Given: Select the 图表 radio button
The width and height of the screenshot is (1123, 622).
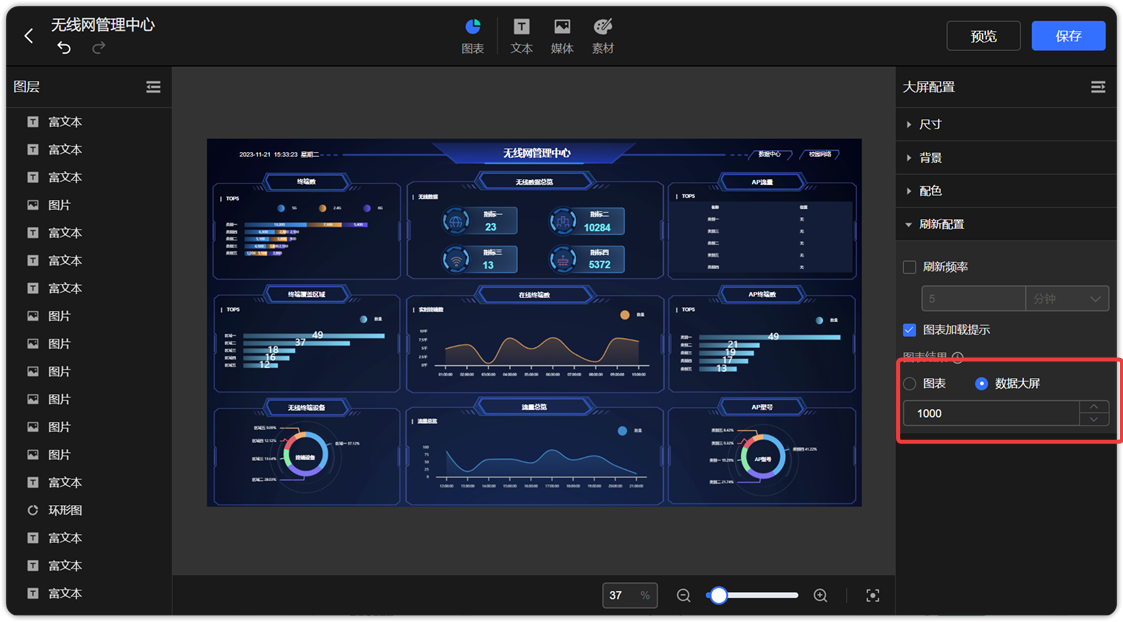Looking at the screenshot, I should click(909, 383).
